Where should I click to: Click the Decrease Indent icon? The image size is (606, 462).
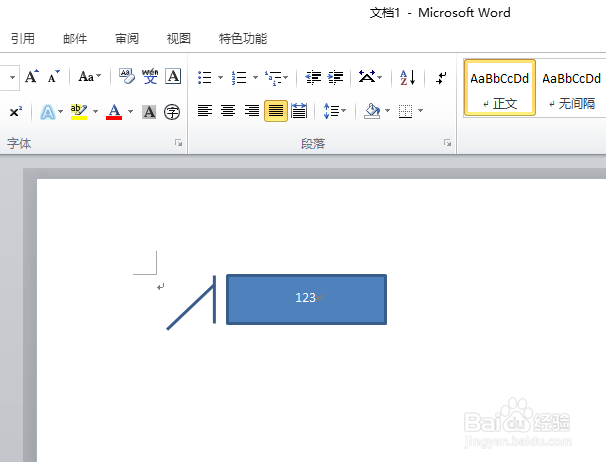[313, 77]
